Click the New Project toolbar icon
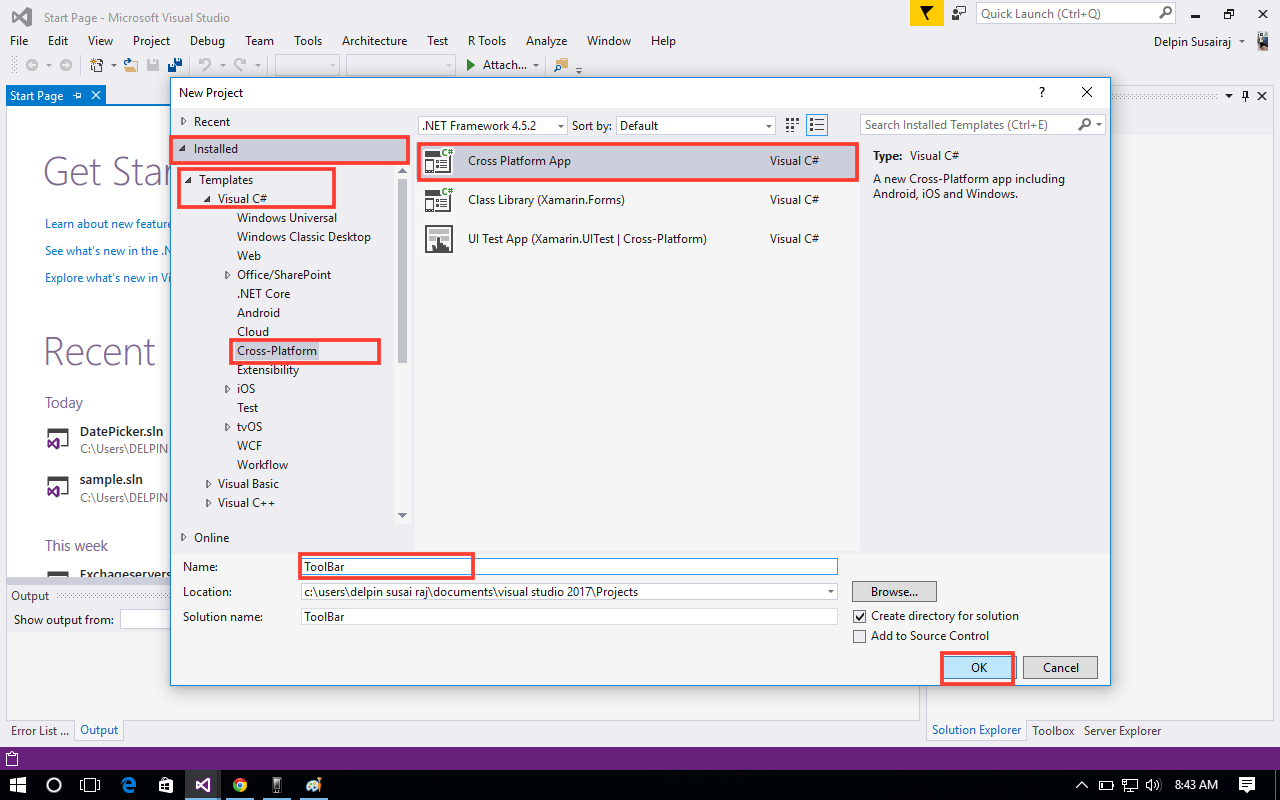The height and width of the screenshot is (800, 1280). (x=96, y=65)
